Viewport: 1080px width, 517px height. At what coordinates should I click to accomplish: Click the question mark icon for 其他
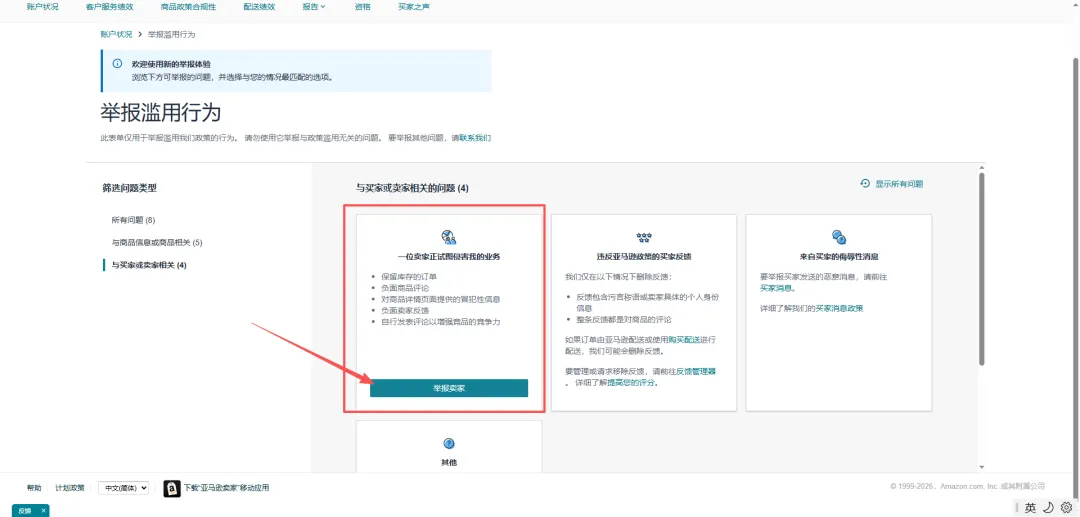(448, 443)
